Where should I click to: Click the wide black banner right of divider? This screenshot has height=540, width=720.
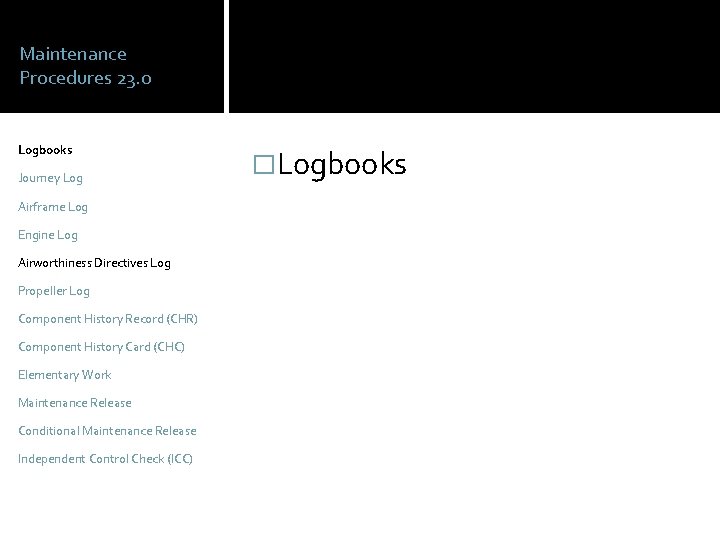point(474,56)
